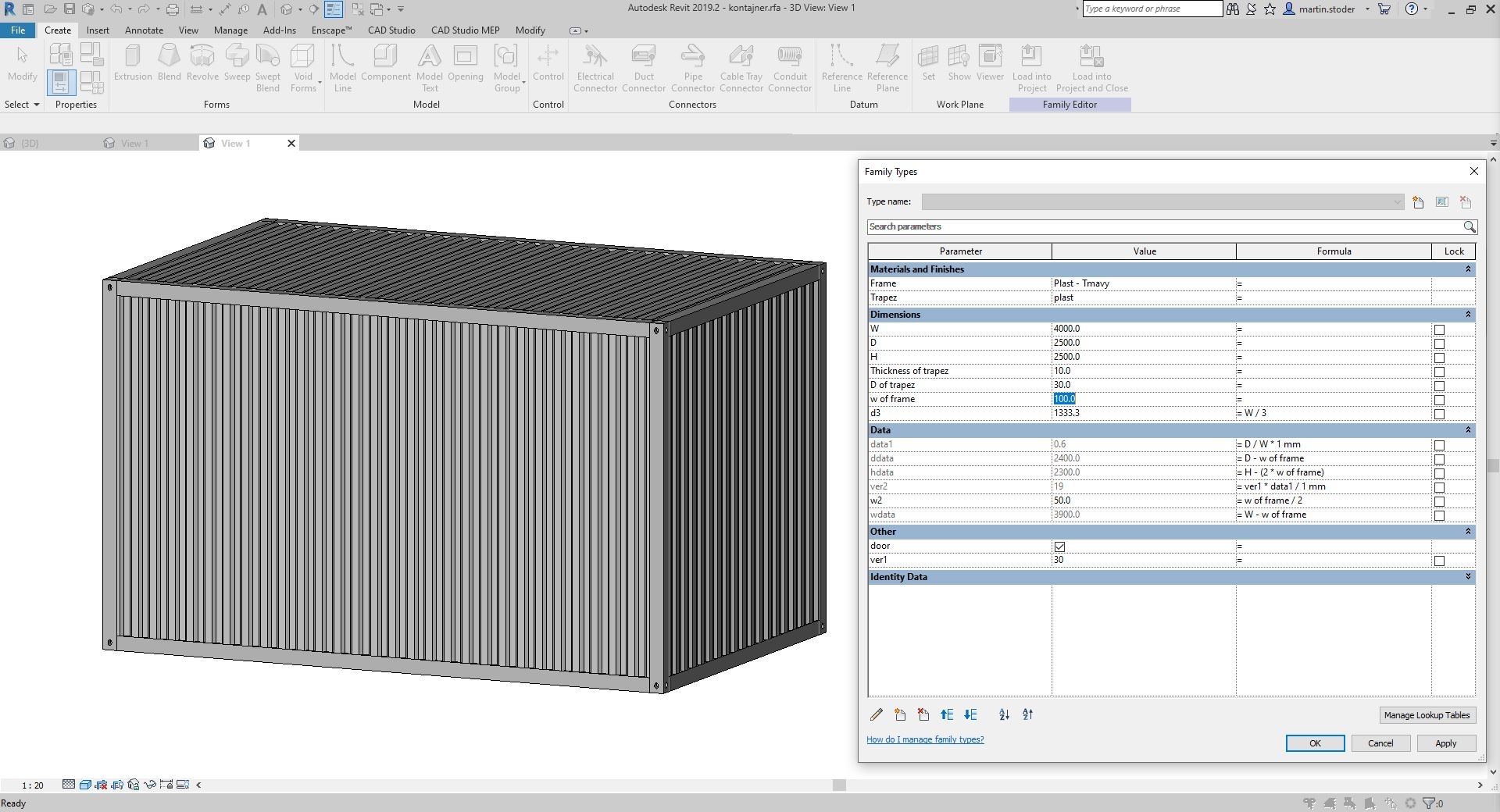
Task: Open the Enscape ribbon tab
Action: tap(330, 30)
